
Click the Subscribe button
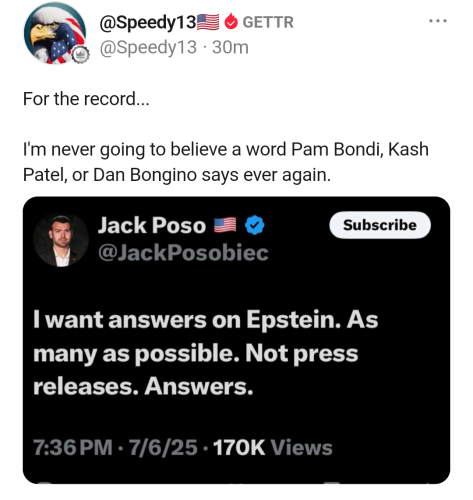point(380,225)
